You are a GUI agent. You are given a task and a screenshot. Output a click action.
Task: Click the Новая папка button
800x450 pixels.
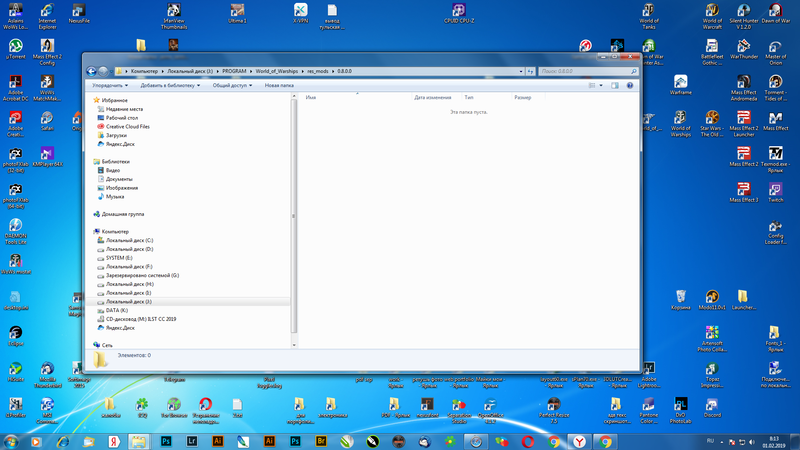coord(279,86)
